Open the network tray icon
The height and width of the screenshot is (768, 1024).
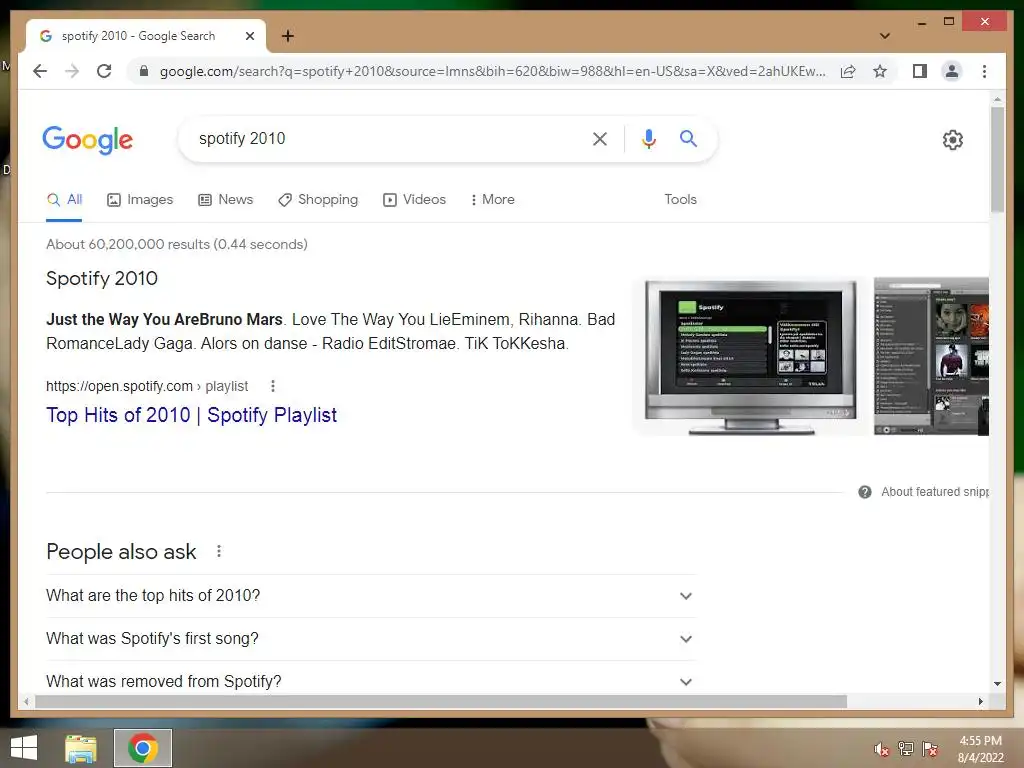(x=906, y=749)
